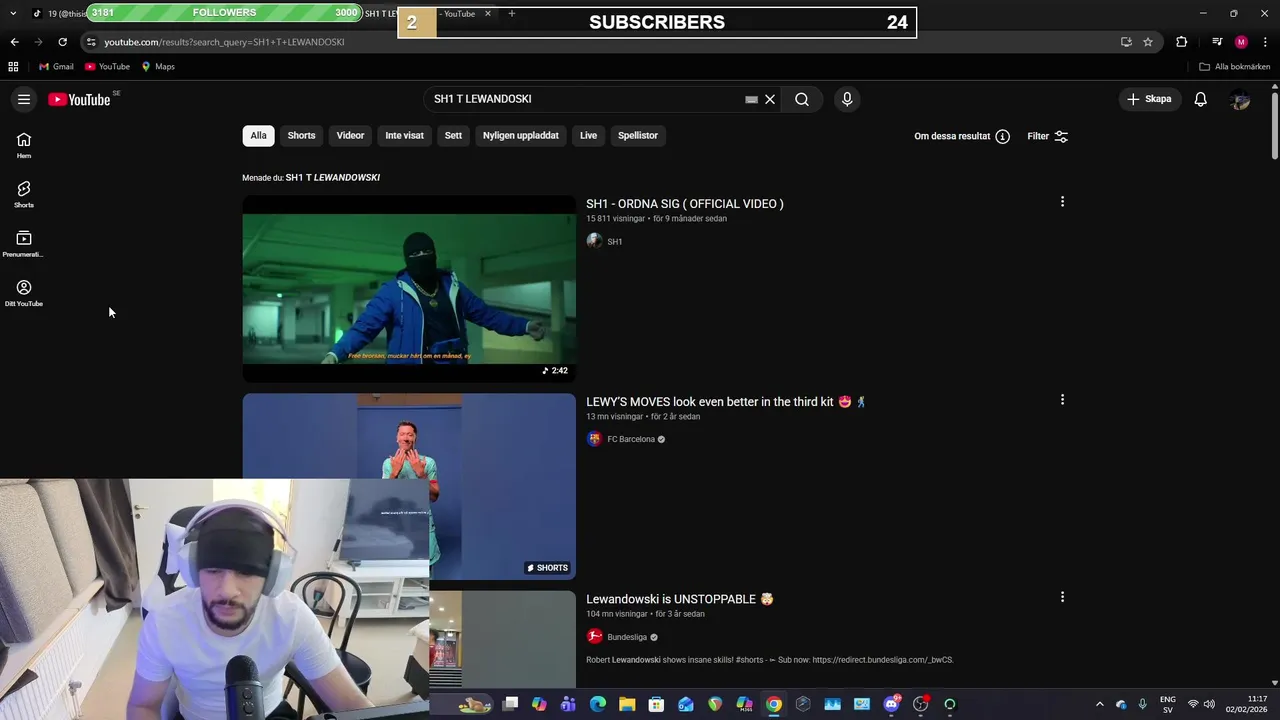Click the browser address bar
The height and width of the screenshot is (720, 1280).
click(600, 42)
